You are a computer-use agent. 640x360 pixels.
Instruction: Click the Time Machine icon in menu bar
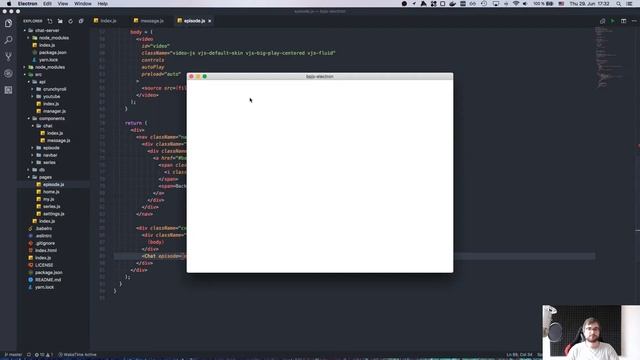(484, 4)
